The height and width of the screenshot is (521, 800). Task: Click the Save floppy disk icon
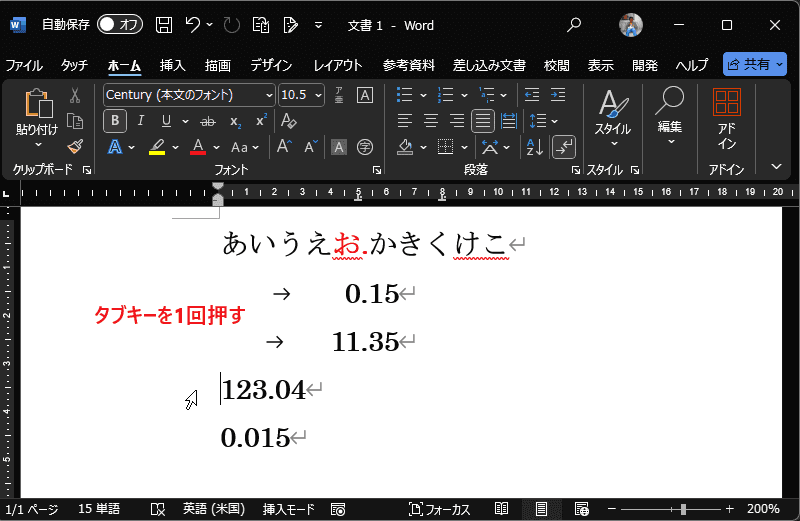tap(165, 25)
